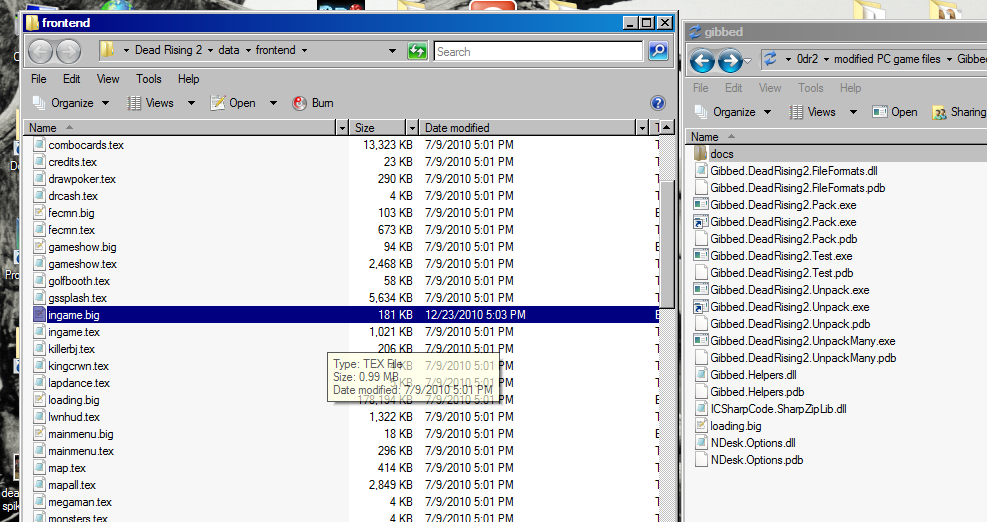The width and height of the screenshot is (987, 522).
Task: Select the fecmn.big file icon
Action: point(39,212)
